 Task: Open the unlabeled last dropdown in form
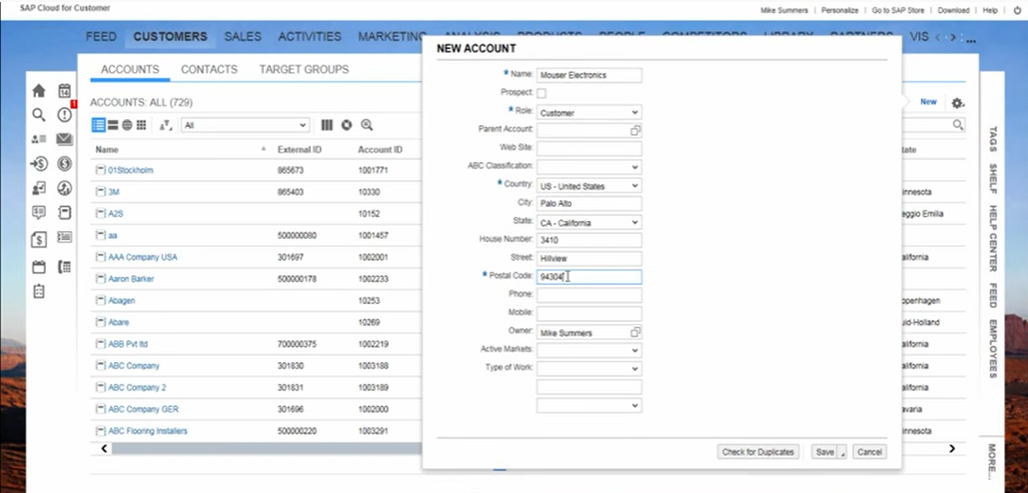coord(589,406)
